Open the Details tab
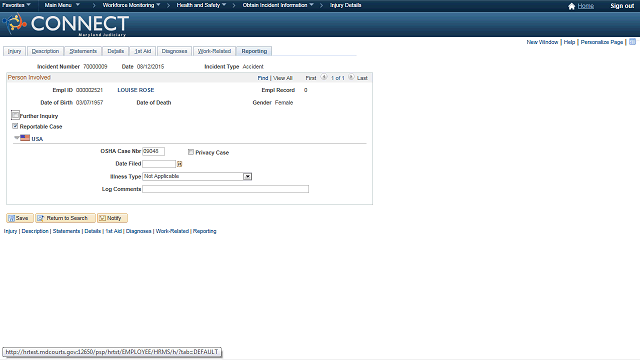The image size is (640, 360). coord(116,51)
